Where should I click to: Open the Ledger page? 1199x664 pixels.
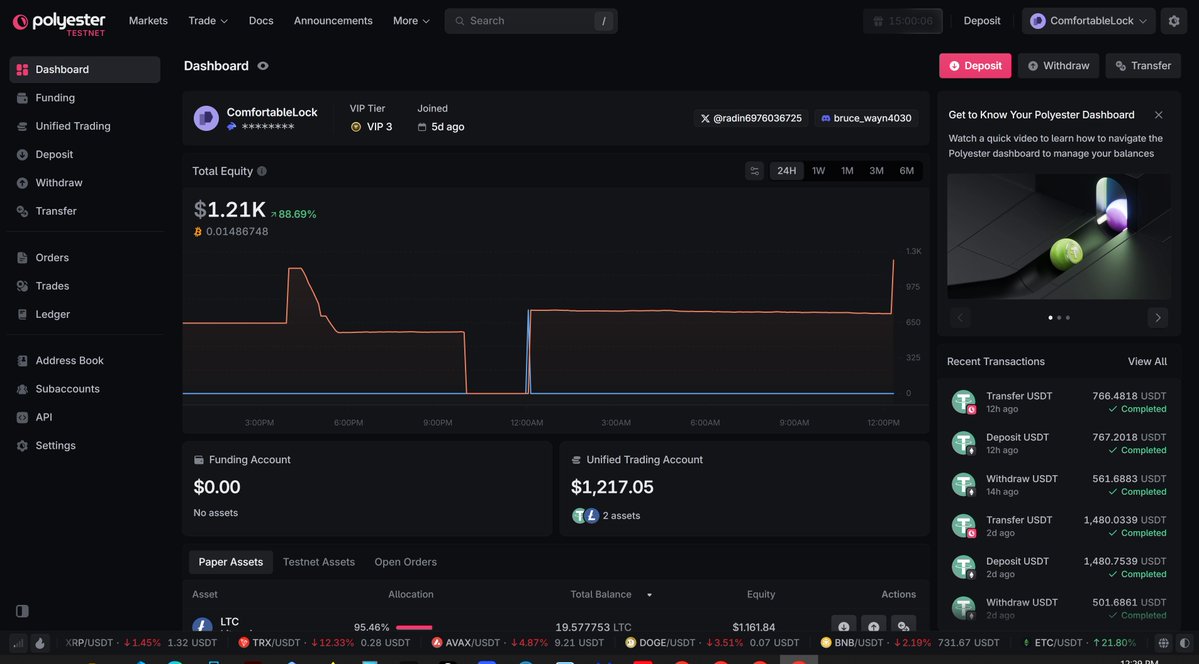tap(85, 314)
